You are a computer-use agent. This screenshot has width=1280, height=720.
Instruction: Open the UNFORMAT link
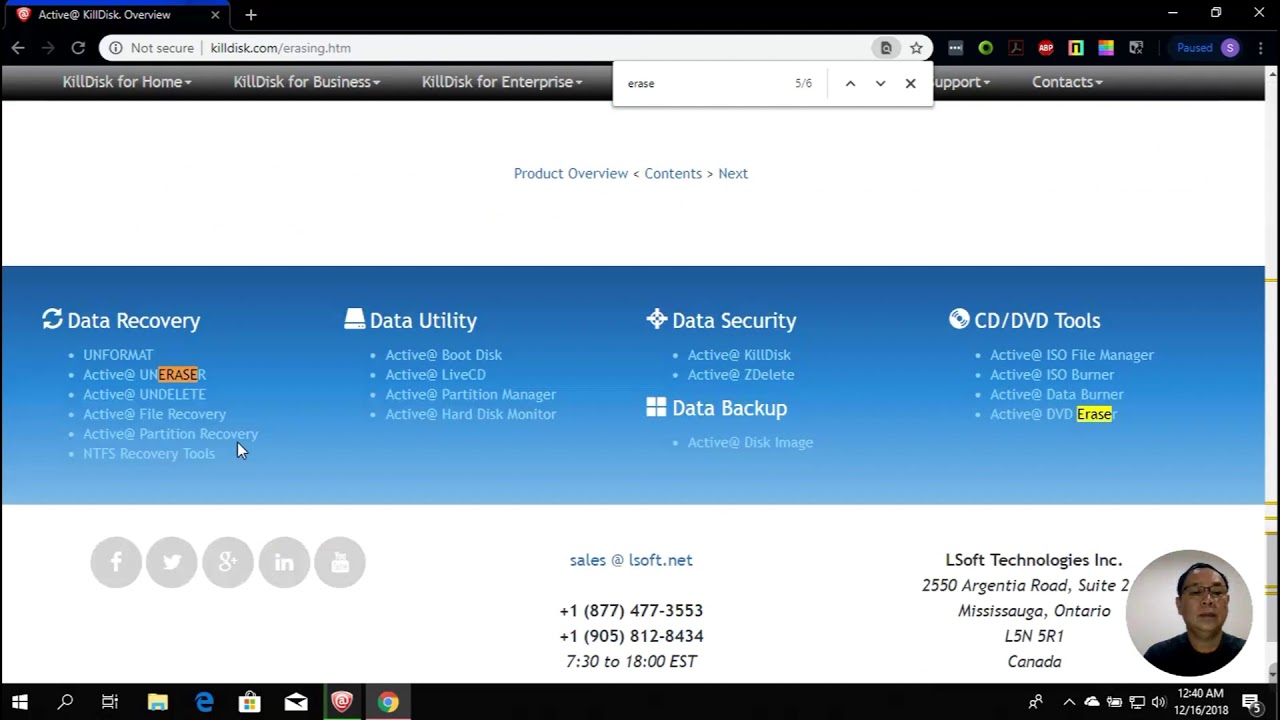(x=118, y=355)
